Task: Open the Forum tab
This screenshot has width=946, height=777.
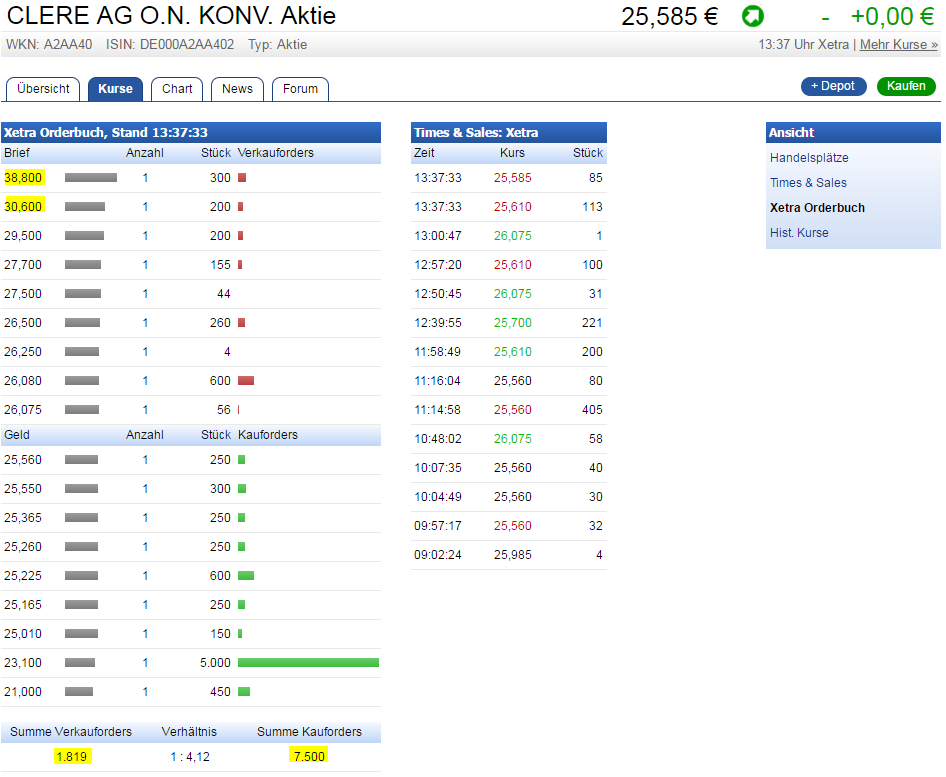Action: [300, 89]
